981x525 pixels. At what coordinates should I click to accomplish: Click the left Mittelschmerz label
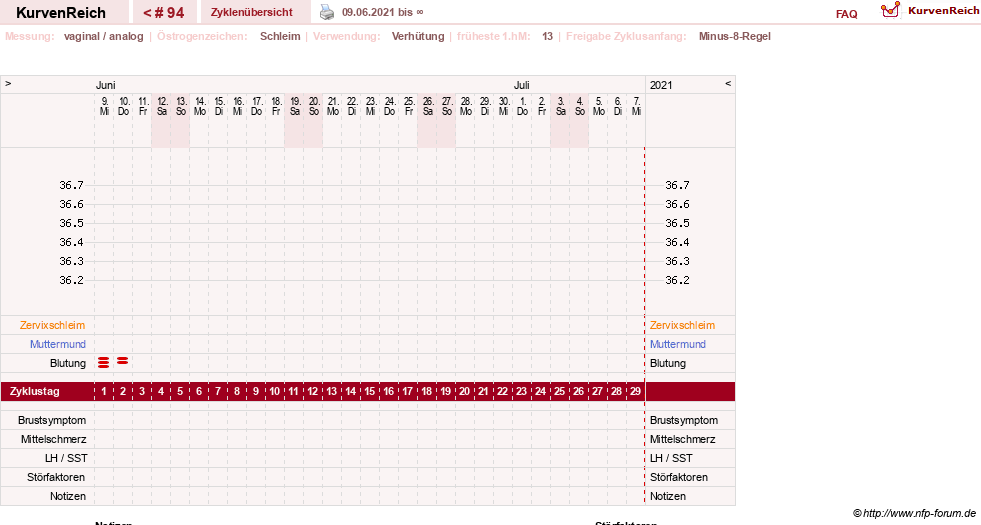[53, 439]
